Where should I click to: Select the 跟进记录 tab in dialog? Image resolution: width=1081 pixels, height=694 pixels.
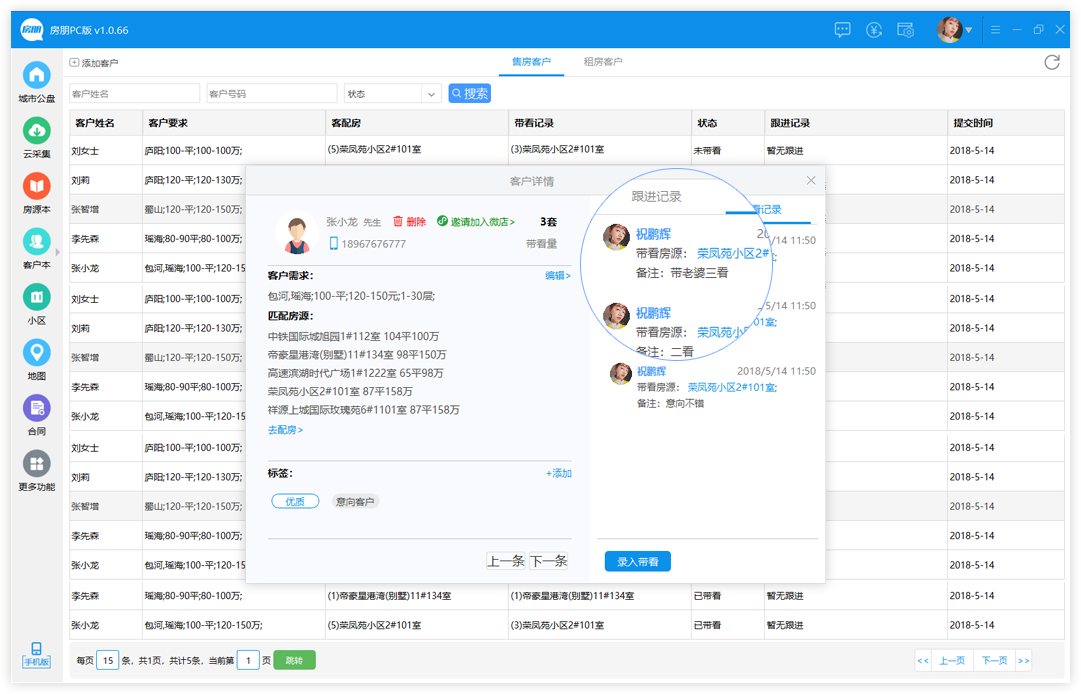click(x=656, y=196)
